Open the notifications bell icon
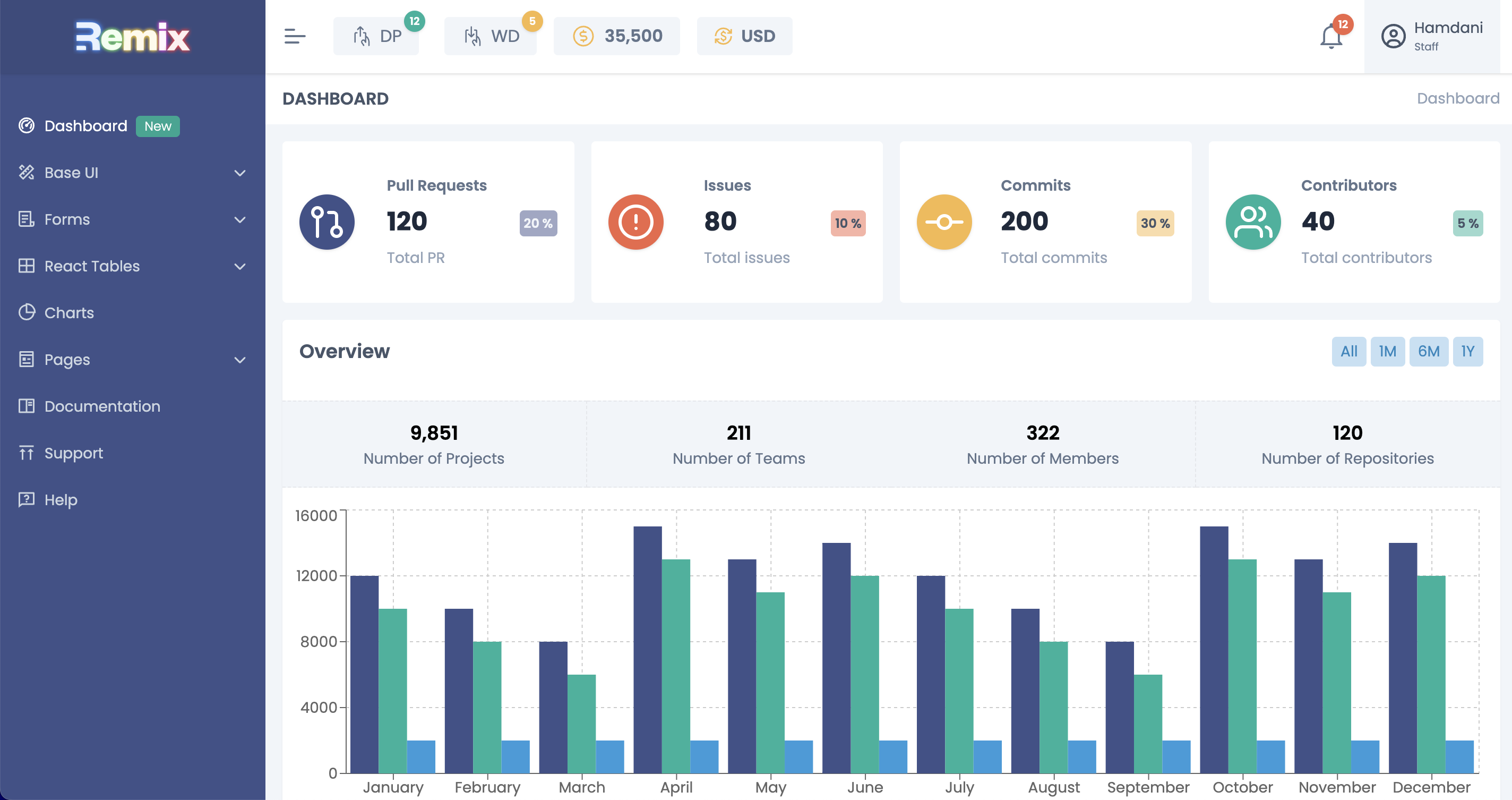The height and width of the screenshot is (800, 1512). click(1330, 37)
